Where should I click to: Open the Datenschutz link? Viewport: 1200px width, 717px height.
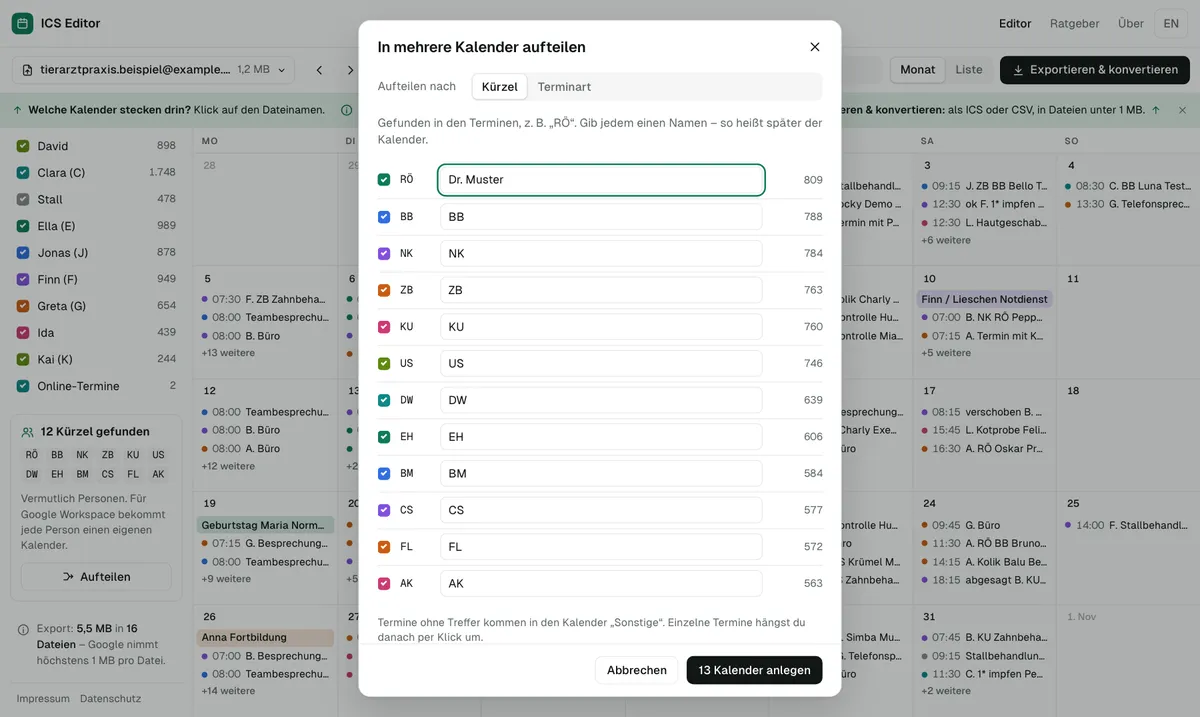coord(111,699)
